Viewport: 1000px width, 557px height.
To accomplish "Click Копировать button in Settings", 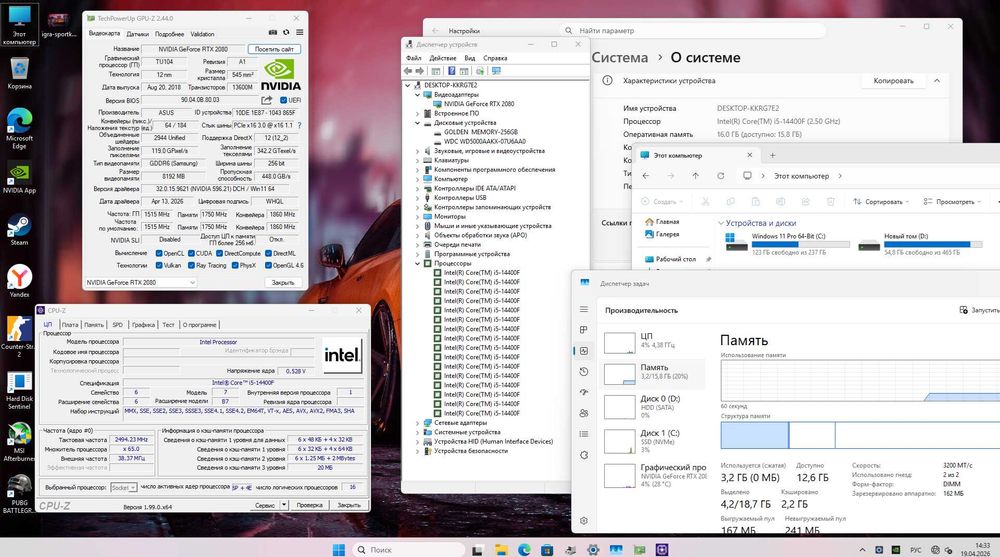I will coord(893,81).
